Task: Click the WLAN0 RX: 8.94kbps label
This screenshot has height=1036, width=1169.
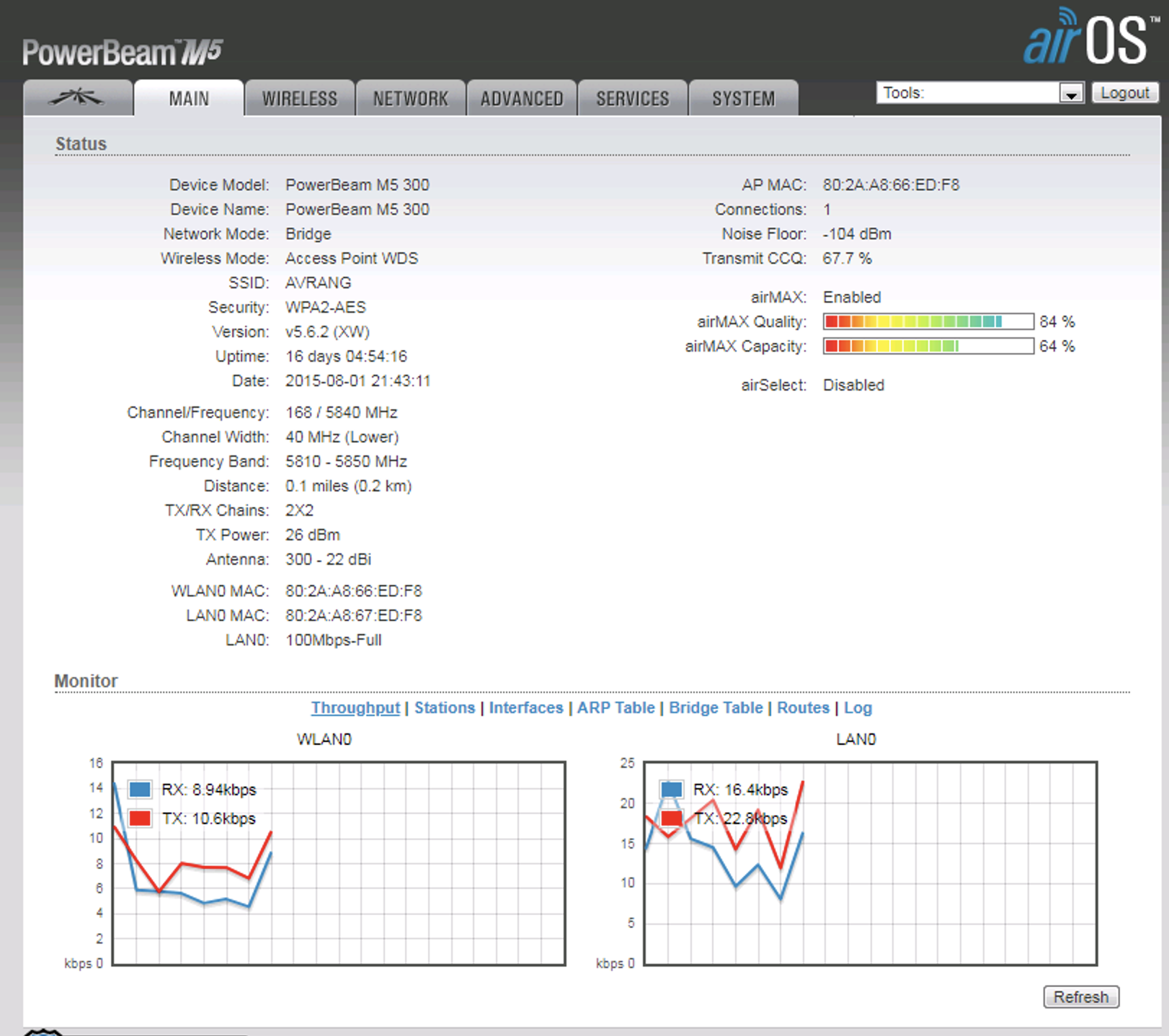Action: pos(209,790)
